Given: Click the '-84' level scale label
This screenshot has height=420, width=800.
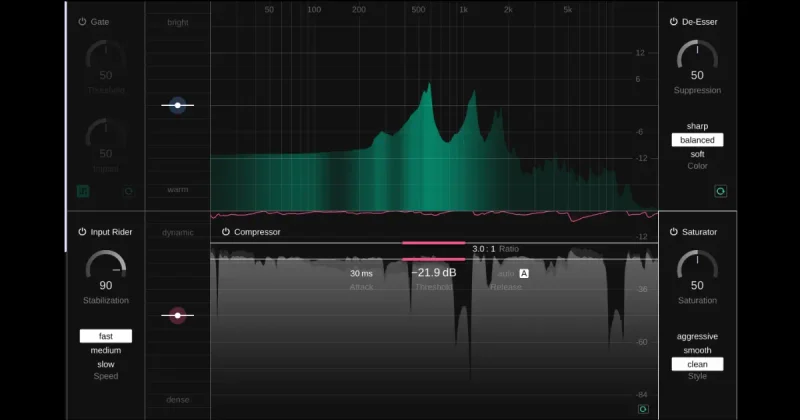Looking at the screenshot, I should (x=641, y=394).
